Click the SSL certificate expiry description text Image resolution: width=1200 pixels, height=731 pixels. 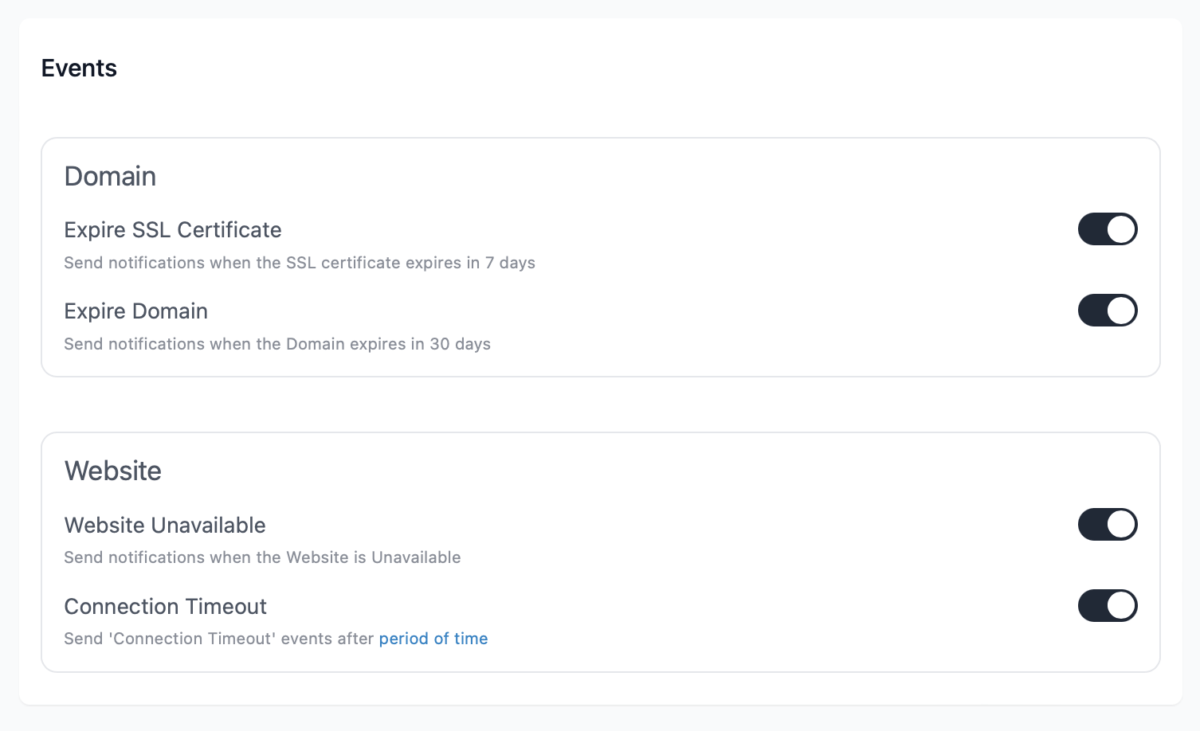tap(299, 263)
